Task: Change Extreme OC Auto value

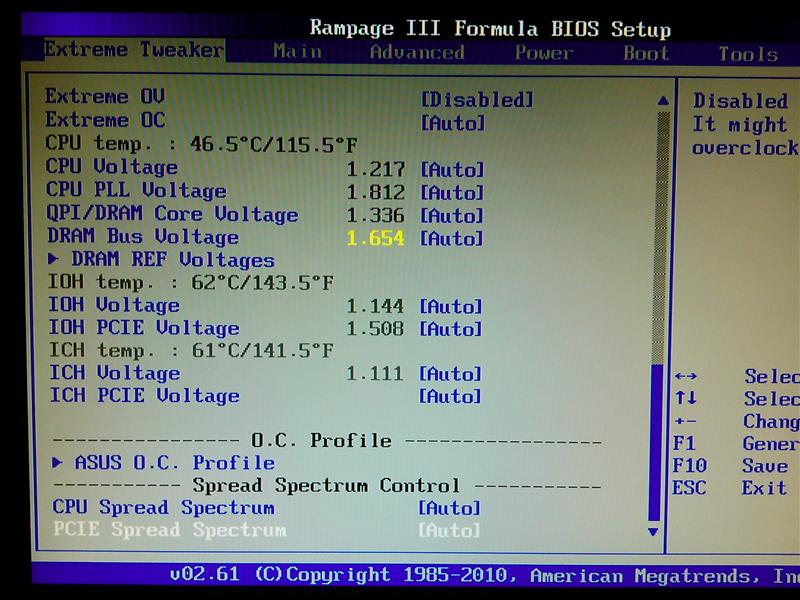Action: click(x=452, y=123)
